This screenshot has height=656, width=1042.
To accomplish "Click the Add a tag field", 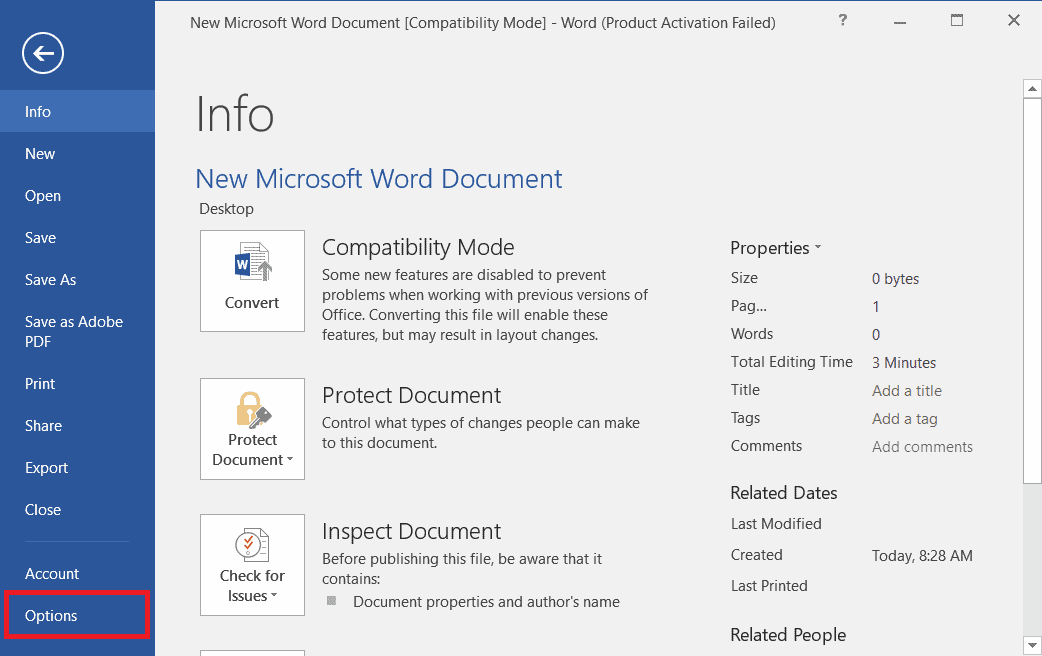I will 904,419.
